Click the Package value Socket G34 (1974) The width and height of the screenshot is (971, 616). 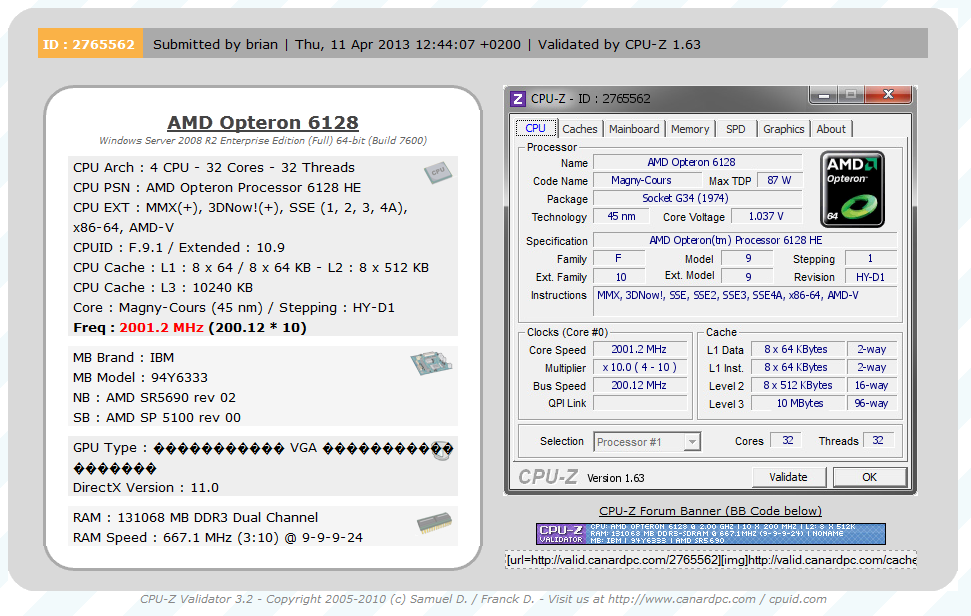click(697, 198)
